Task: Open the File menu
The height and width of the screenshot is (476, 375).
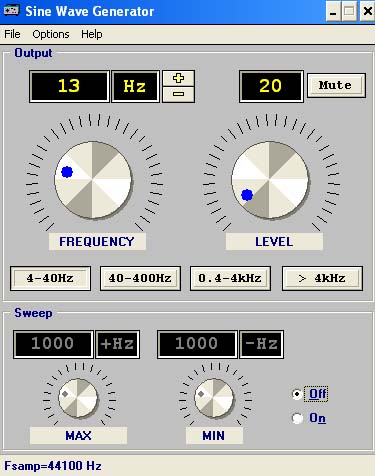Action: click(12, 34)
